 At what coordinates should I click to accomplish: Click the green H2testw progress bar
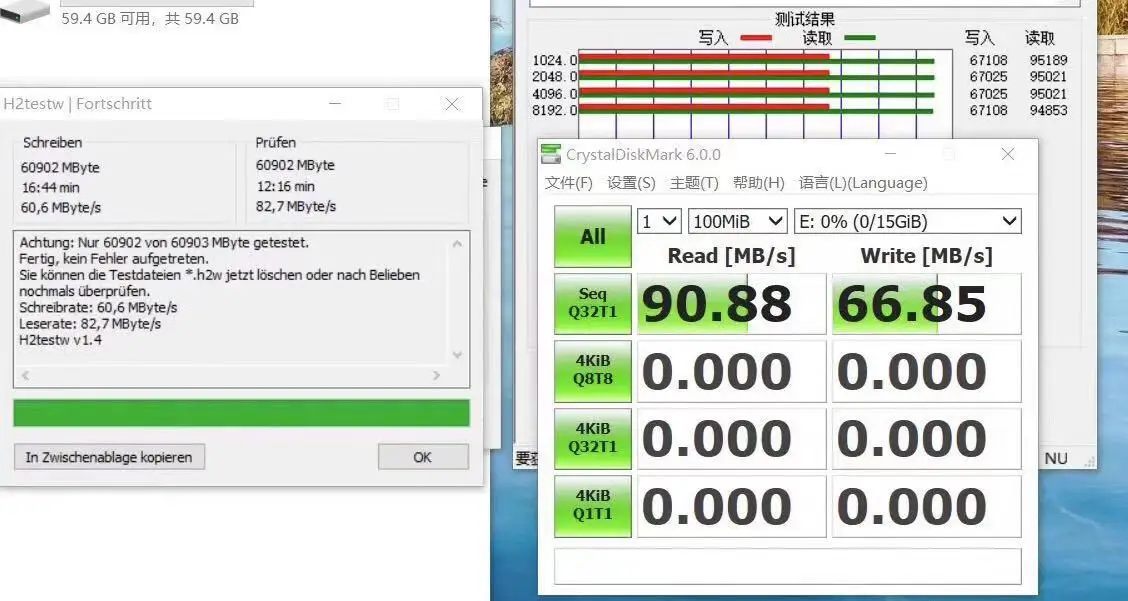(x=241, y=413)
